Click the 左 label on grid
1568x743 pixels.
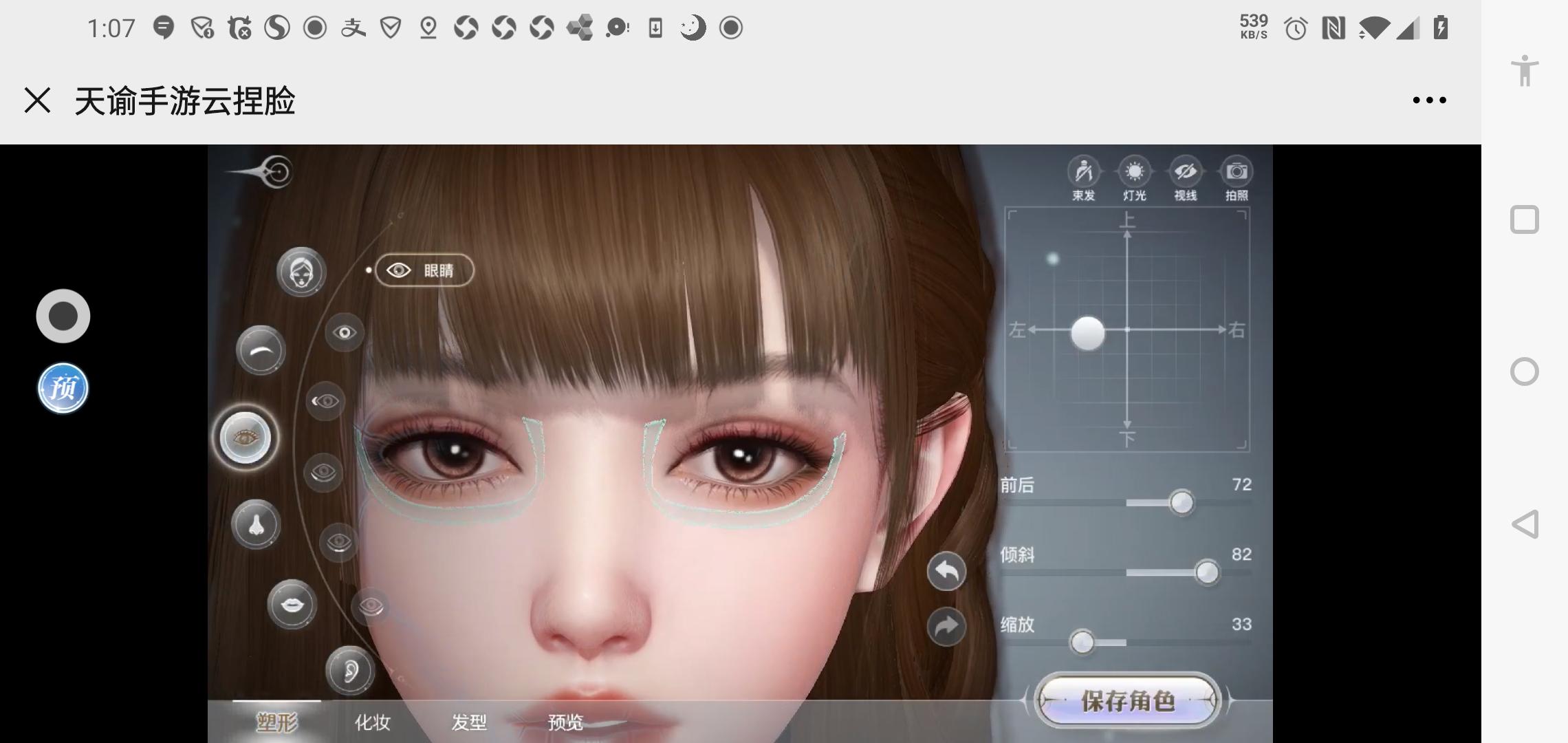click(x=1017, y=330)
